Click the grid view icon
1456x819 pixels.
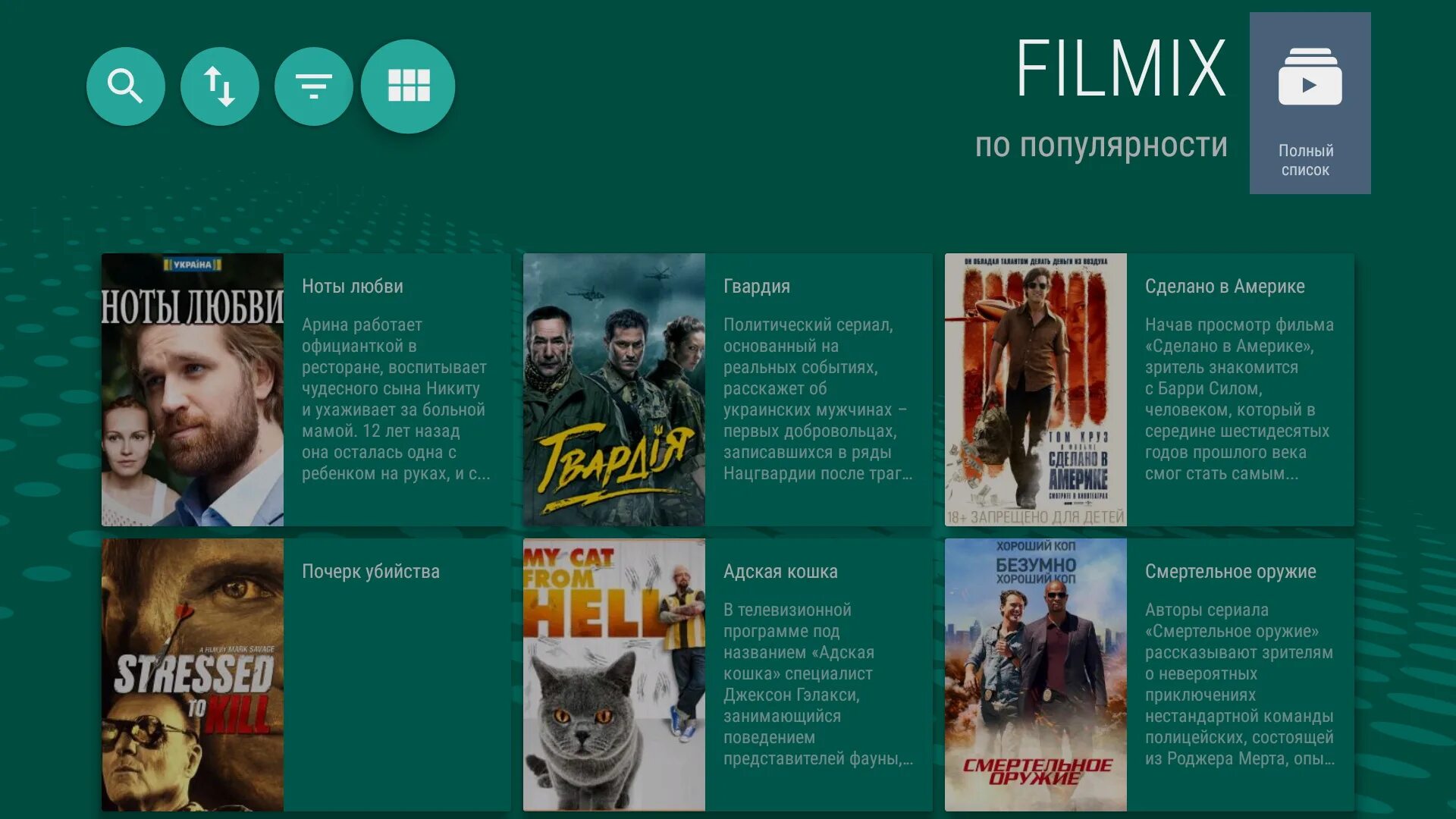pos(407,85)
